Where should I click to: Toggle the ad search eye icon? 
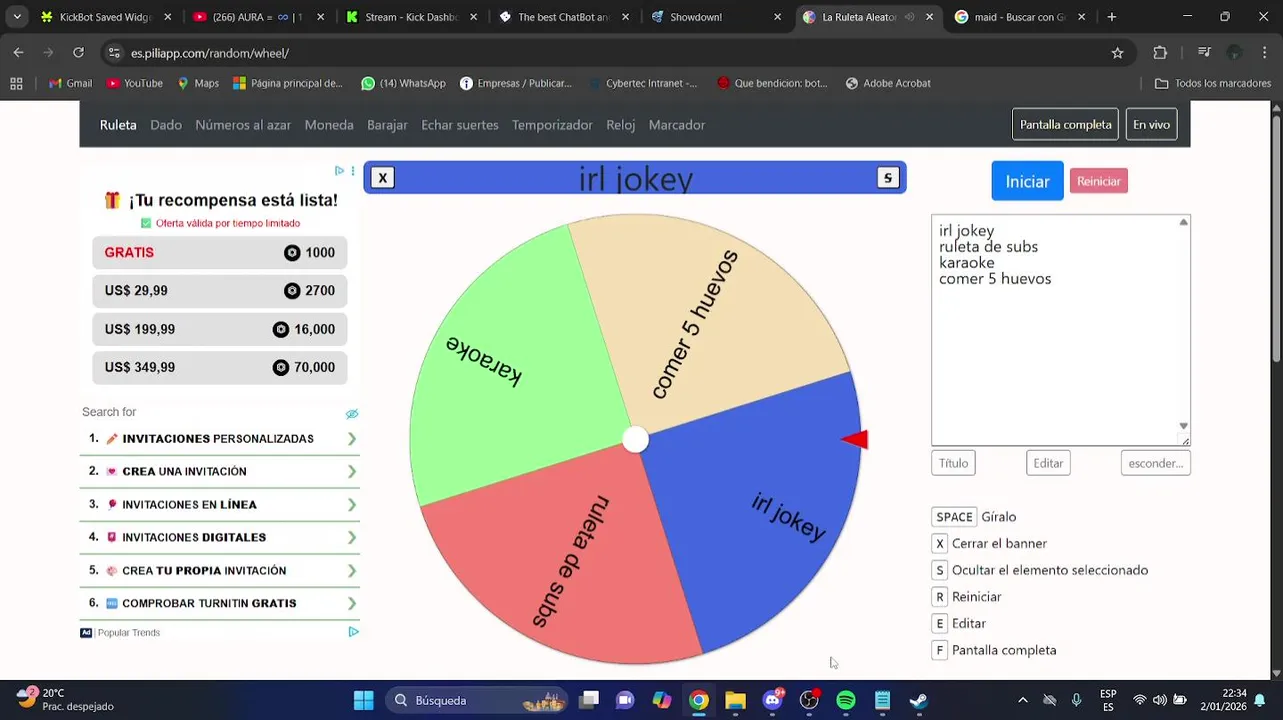pyautogui.click(x=352, y=413)
